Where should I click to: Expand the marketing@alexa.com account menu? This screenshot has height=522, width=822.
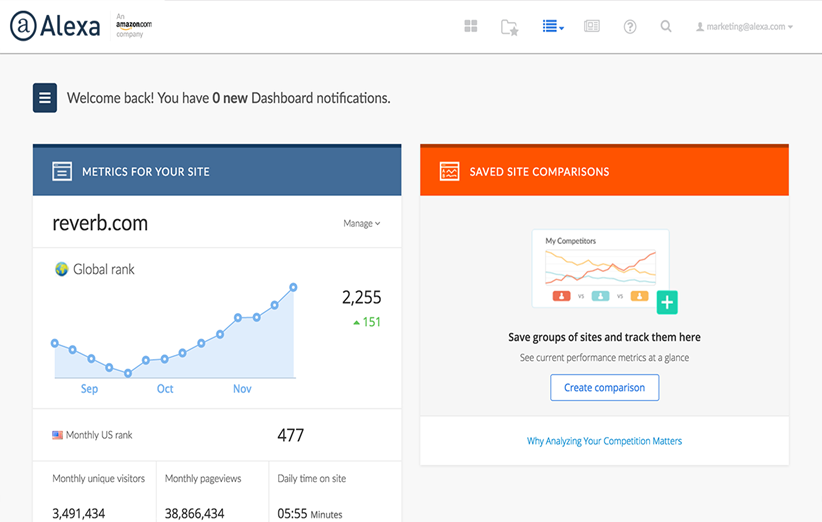[744, 27]
